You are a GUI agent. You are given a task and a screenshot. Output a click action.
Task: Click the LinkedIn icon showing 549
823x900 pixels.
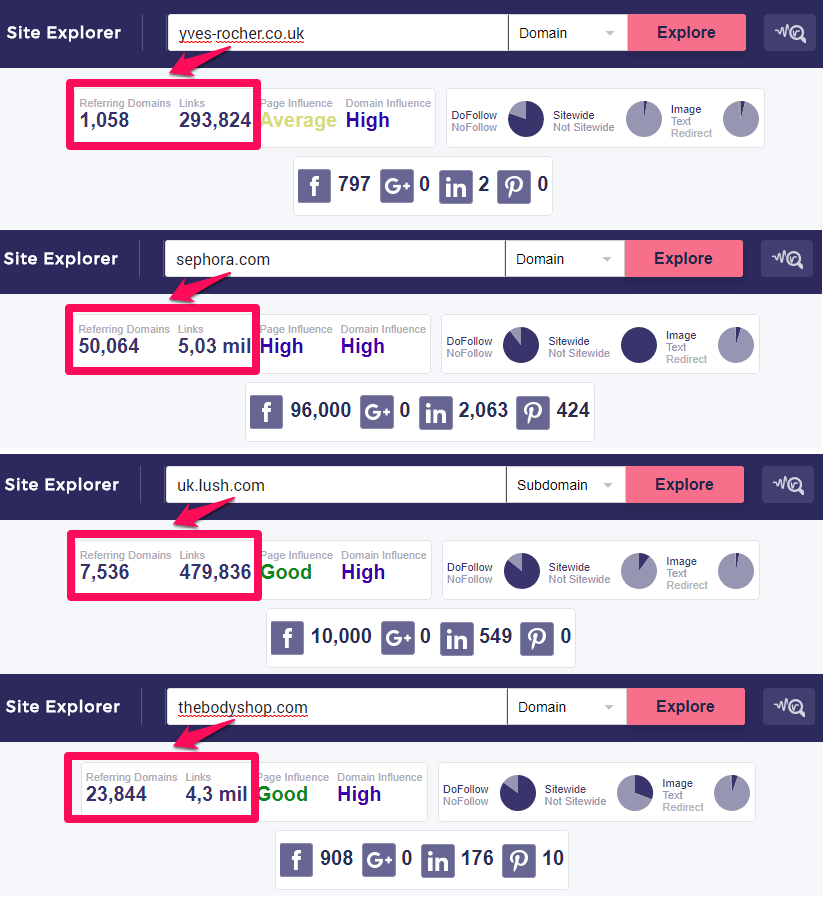(457, 638)
